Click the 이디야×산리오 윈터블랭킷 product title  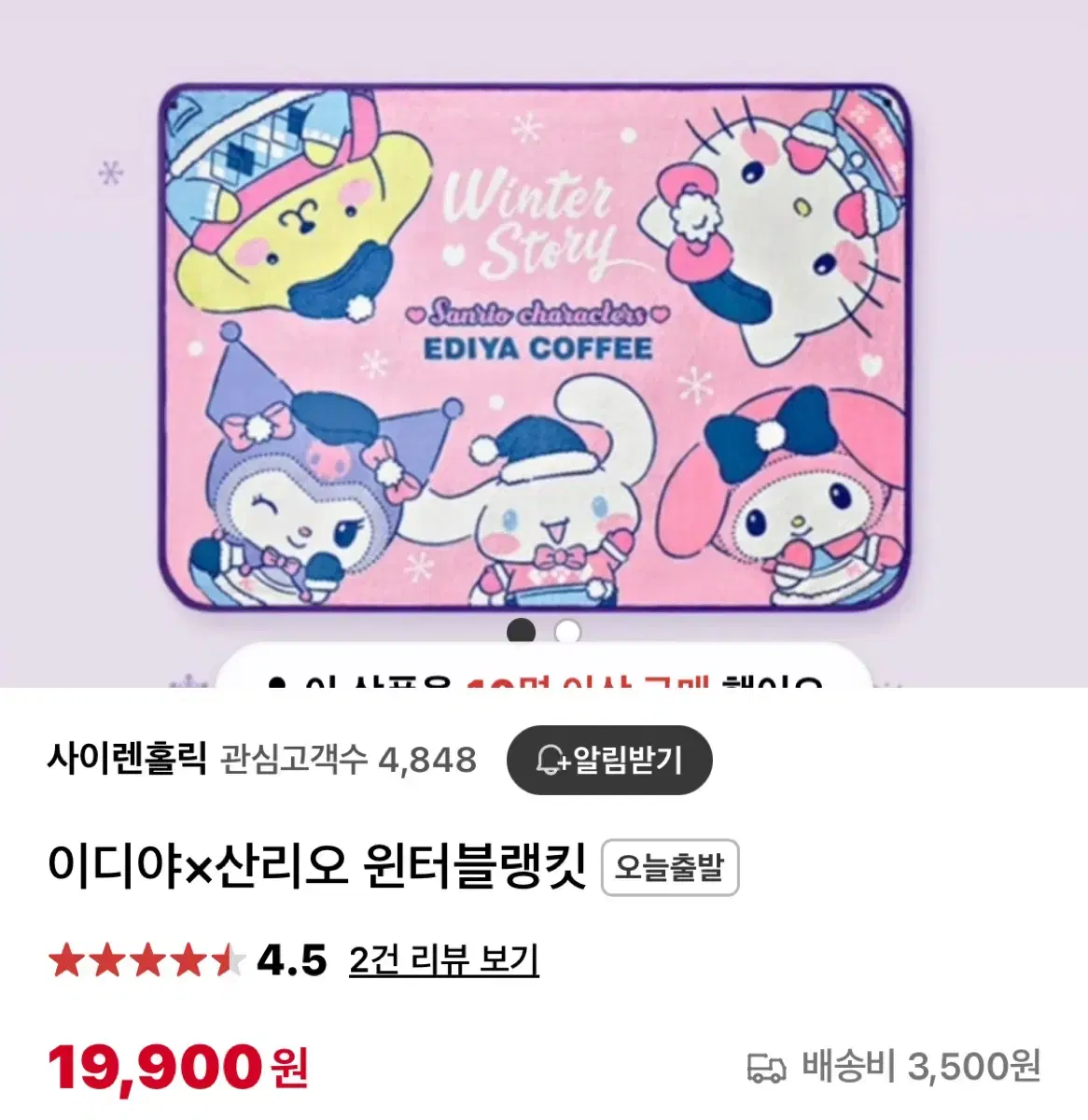(x=317, y=867)
